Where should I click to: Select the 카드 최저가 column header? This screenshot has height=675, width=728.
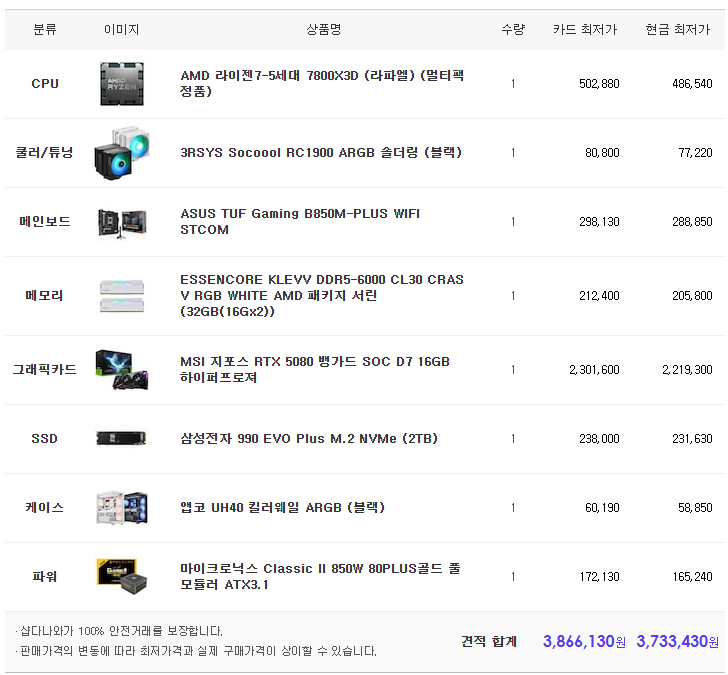(x=585, y=29)
